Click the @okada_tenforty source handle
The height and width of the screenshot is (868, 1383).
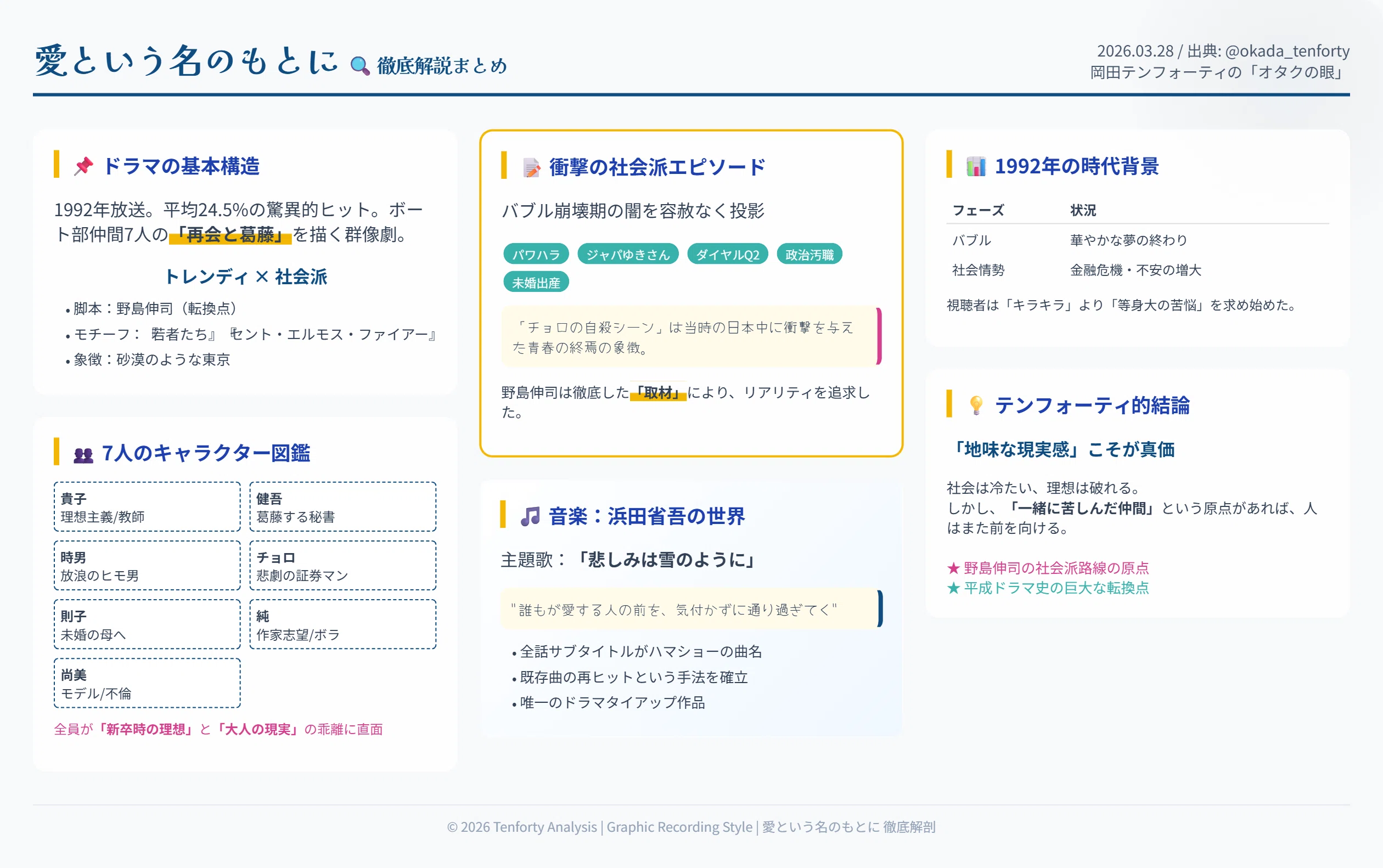[x=1287, y=51]
